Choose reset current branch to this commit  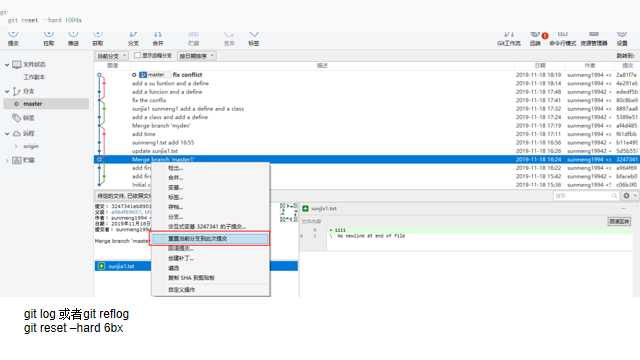click(x=209, y=238)
